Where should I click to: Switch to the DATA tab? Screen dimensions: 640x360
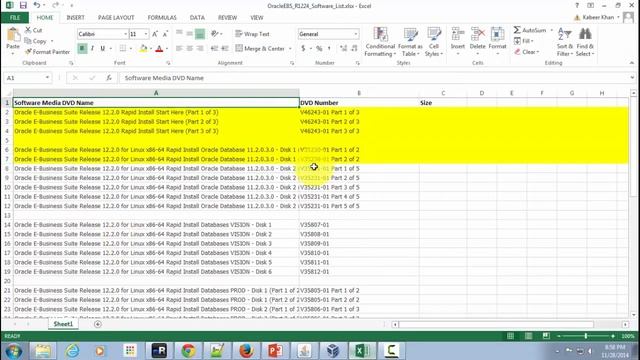[197, 18]
